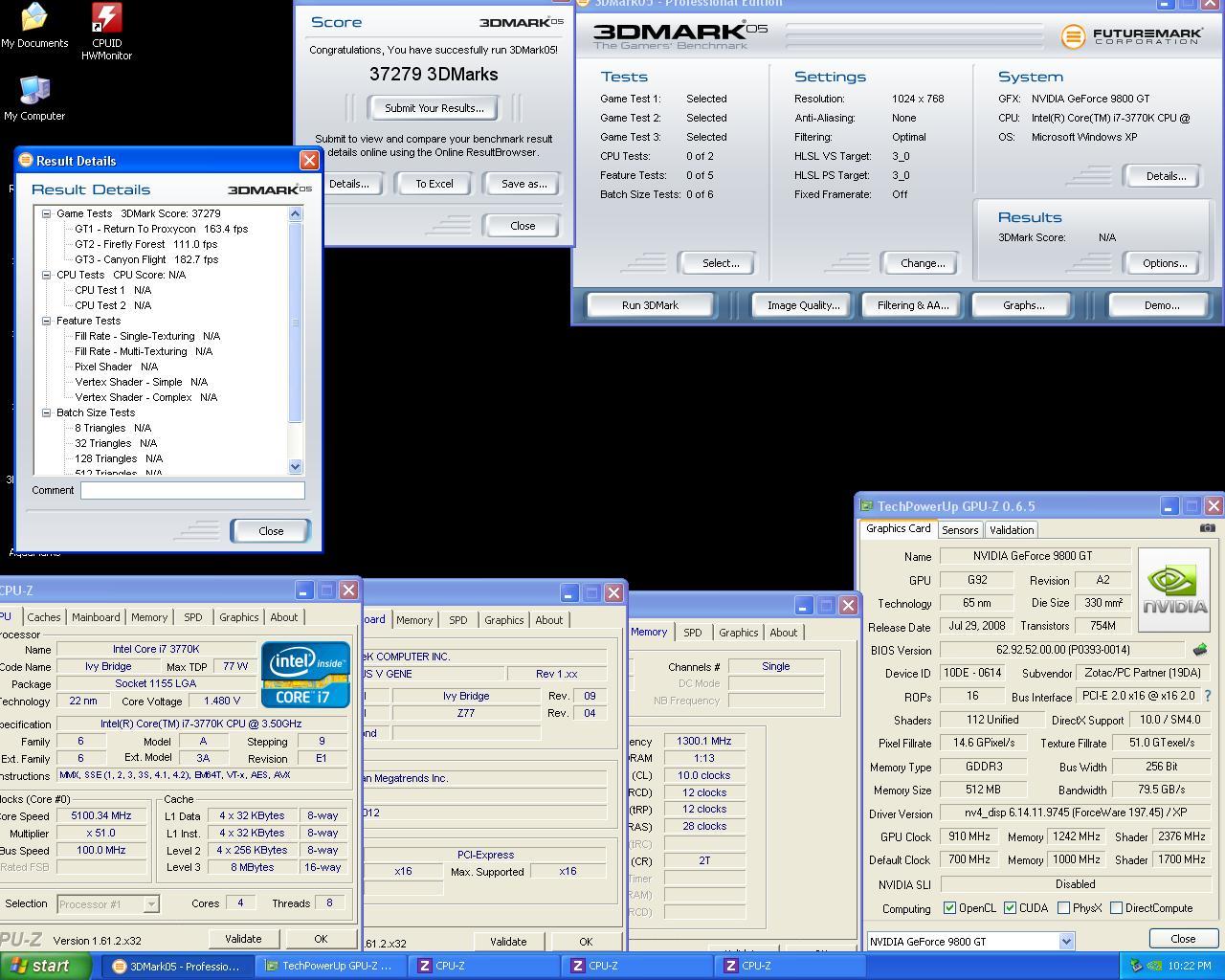Viewport: 1225px width, 980px height.
Task: Click the Demo button
Action: click(1161, 305)
